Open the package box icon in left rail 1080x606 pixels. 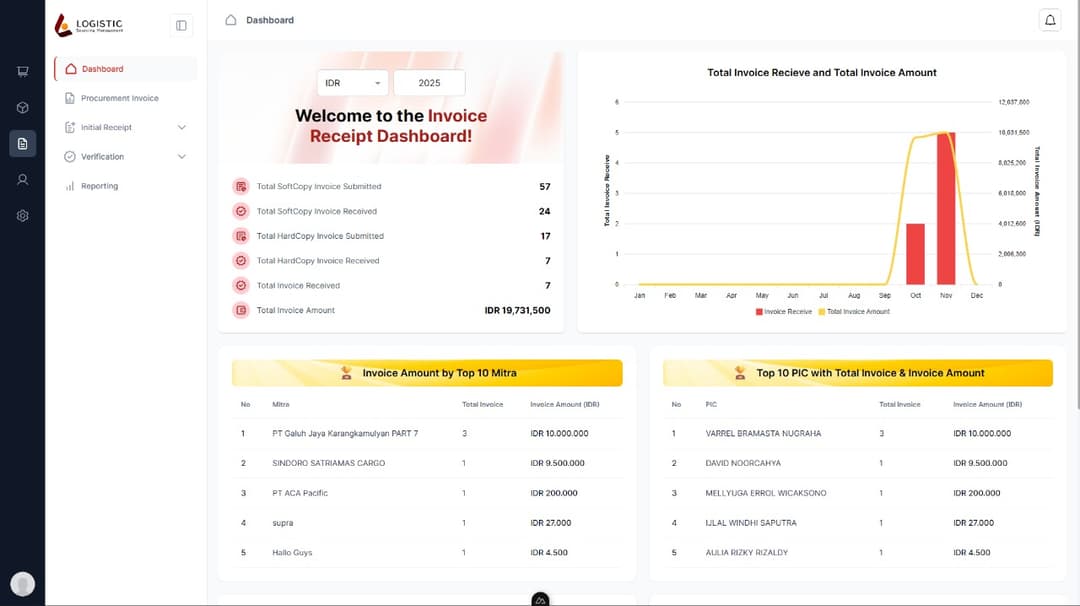click(22, 107)
